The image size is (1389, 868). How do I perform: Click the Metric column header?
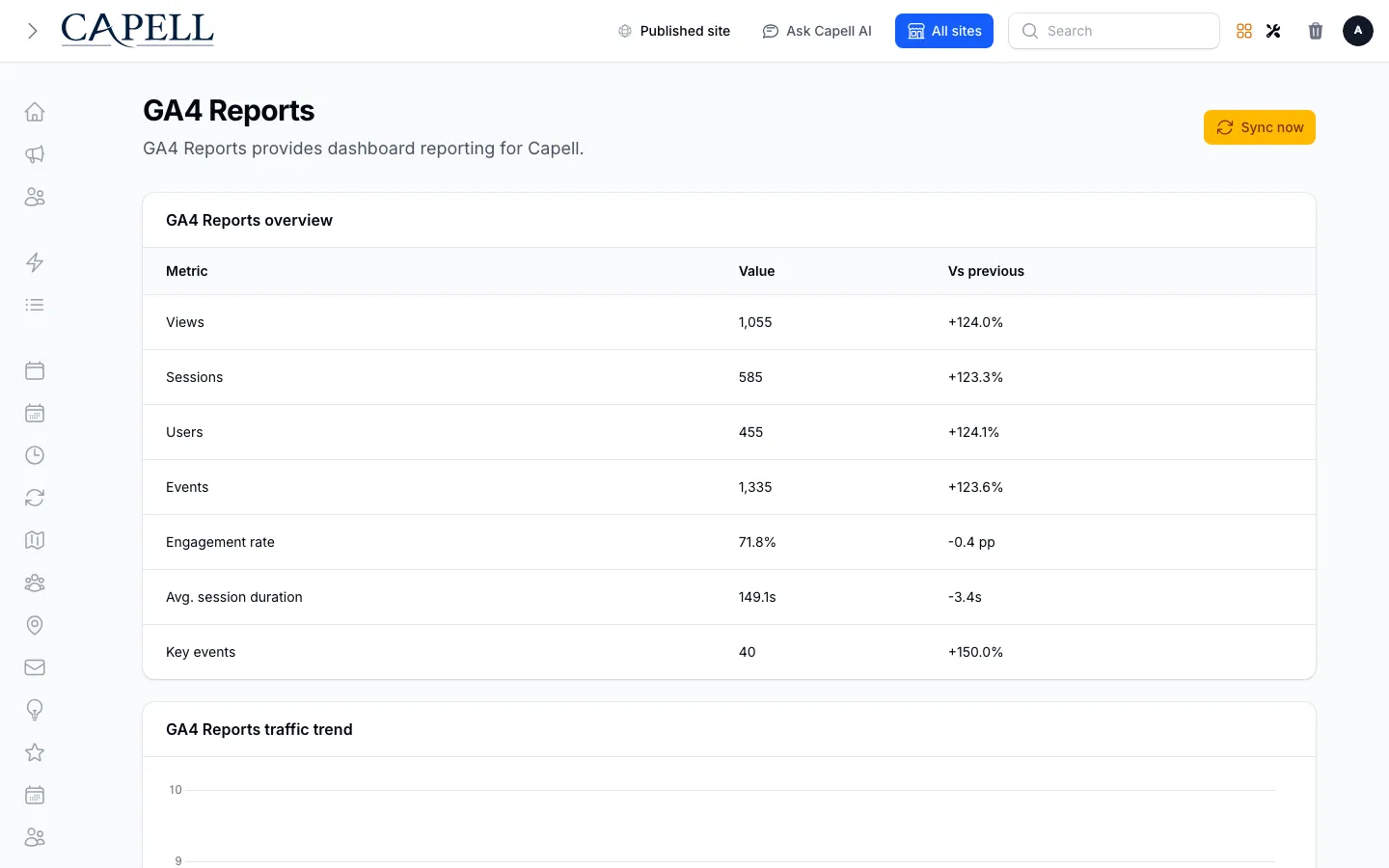click(187, 271)
